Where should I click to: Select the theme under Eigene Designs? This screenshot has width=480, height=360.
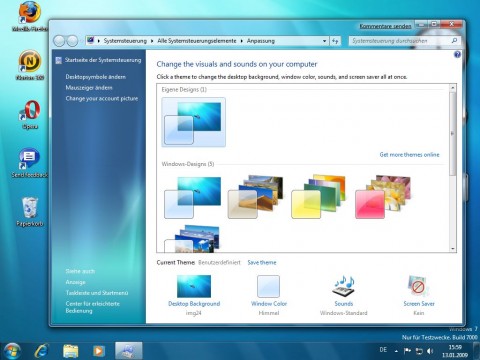[x=194, y=122]
